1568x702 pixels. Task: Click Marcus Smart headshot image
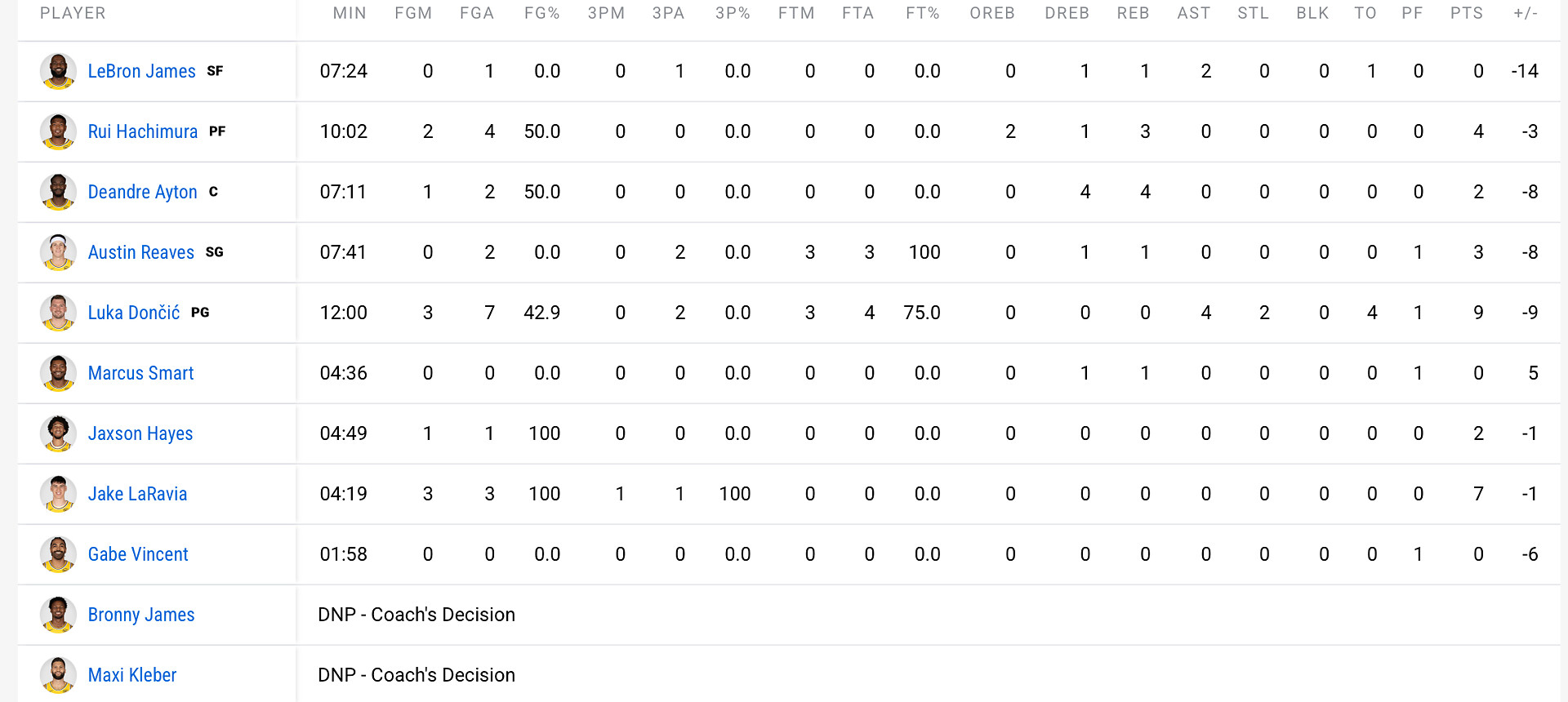pyautogui.click(x=58, y=373)
